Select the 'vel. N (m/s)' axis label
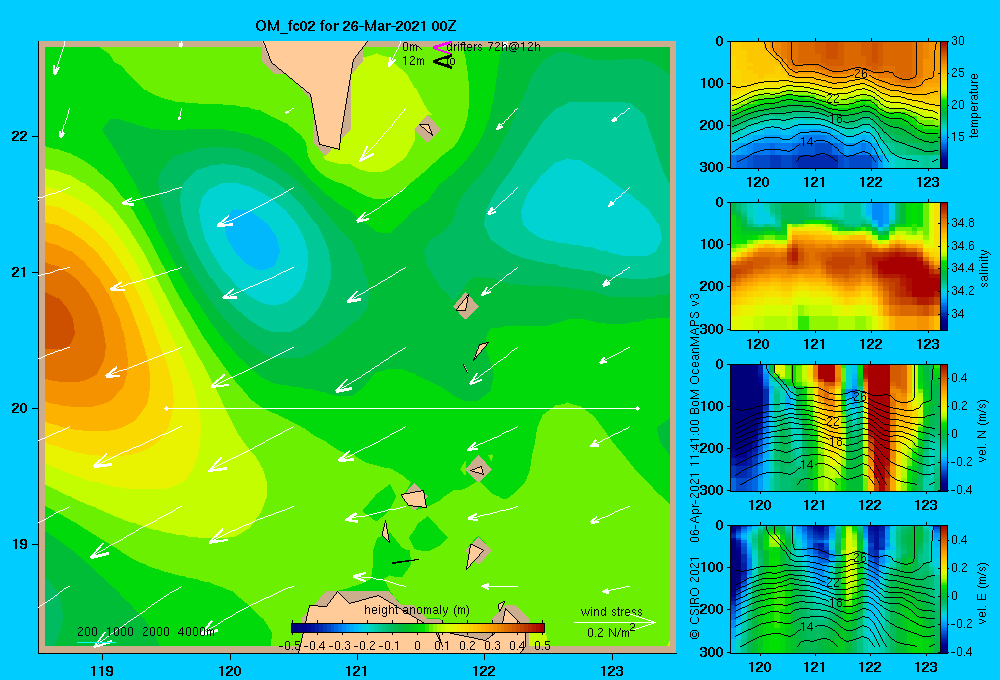The image size is (1000, 680). (982, 431)
